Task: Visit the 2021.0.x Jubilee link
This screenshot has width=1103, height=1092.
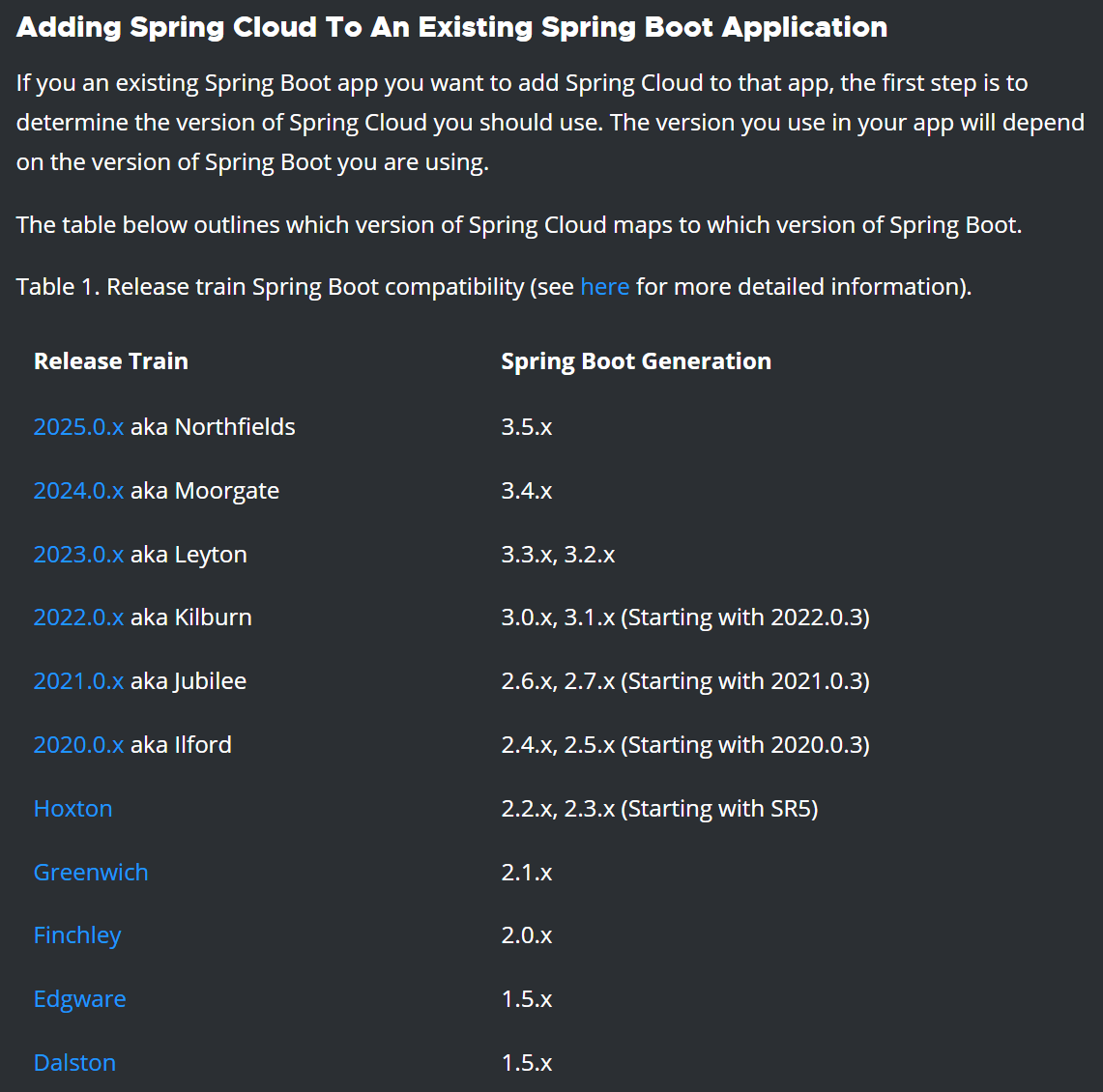Action: click(78, 681)
